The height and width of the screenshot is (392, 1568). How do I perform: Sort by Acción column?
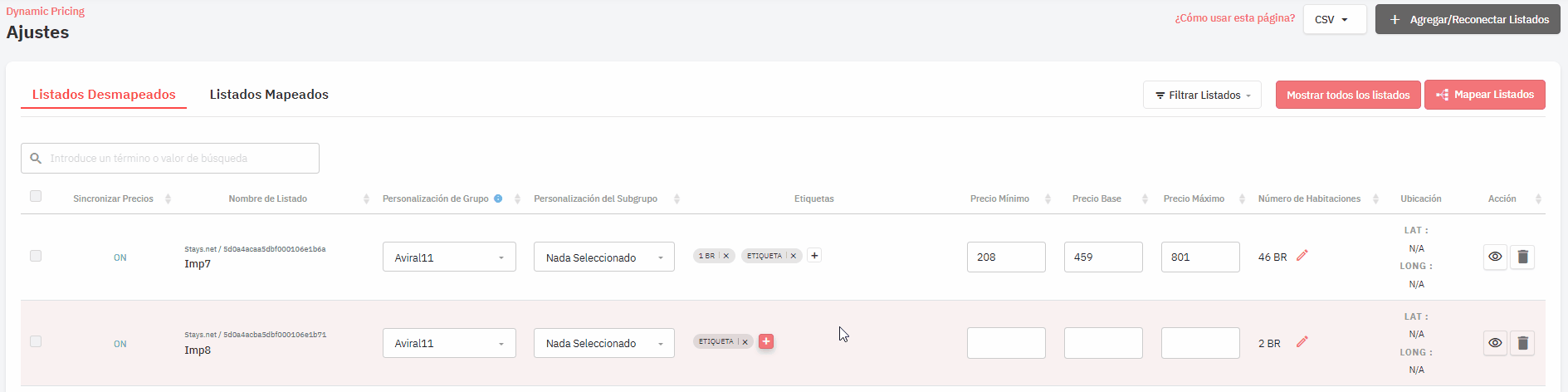pos(1538,199)
